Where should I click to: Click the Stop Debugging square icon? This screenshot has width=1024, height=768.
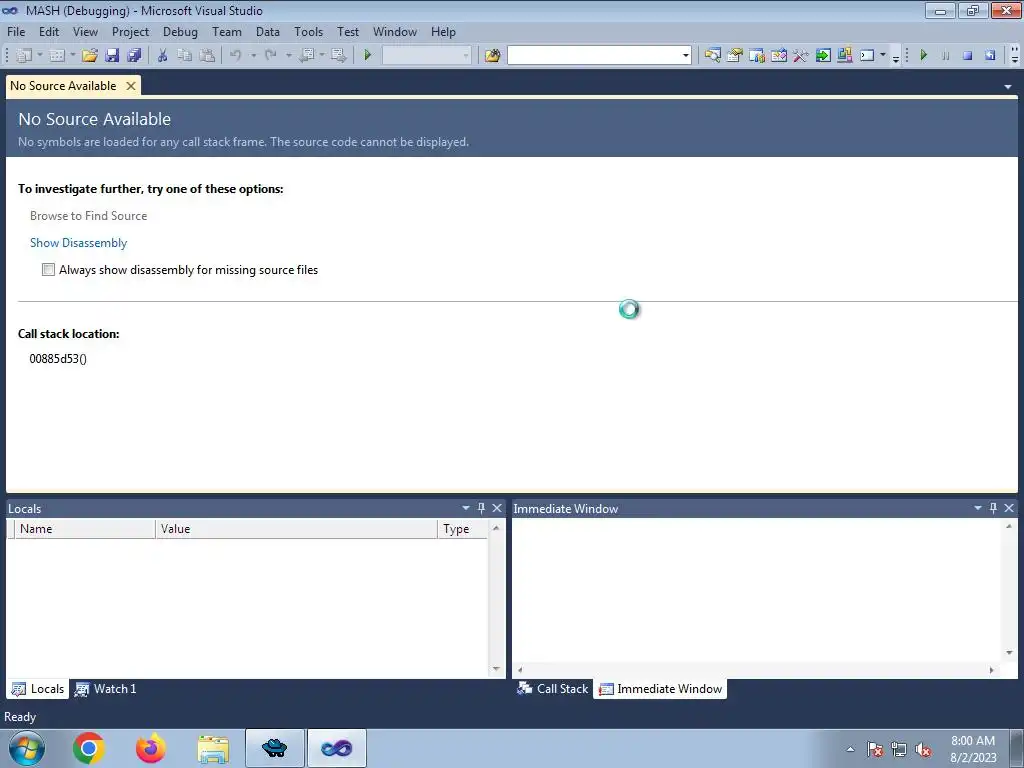(968, 56)
